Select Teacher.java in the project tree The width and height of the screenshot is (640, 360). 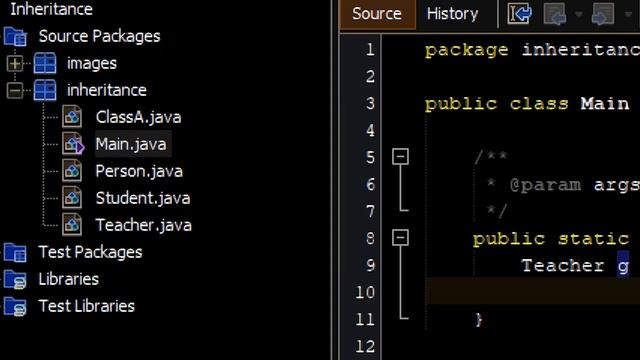[x=143, y=225]
